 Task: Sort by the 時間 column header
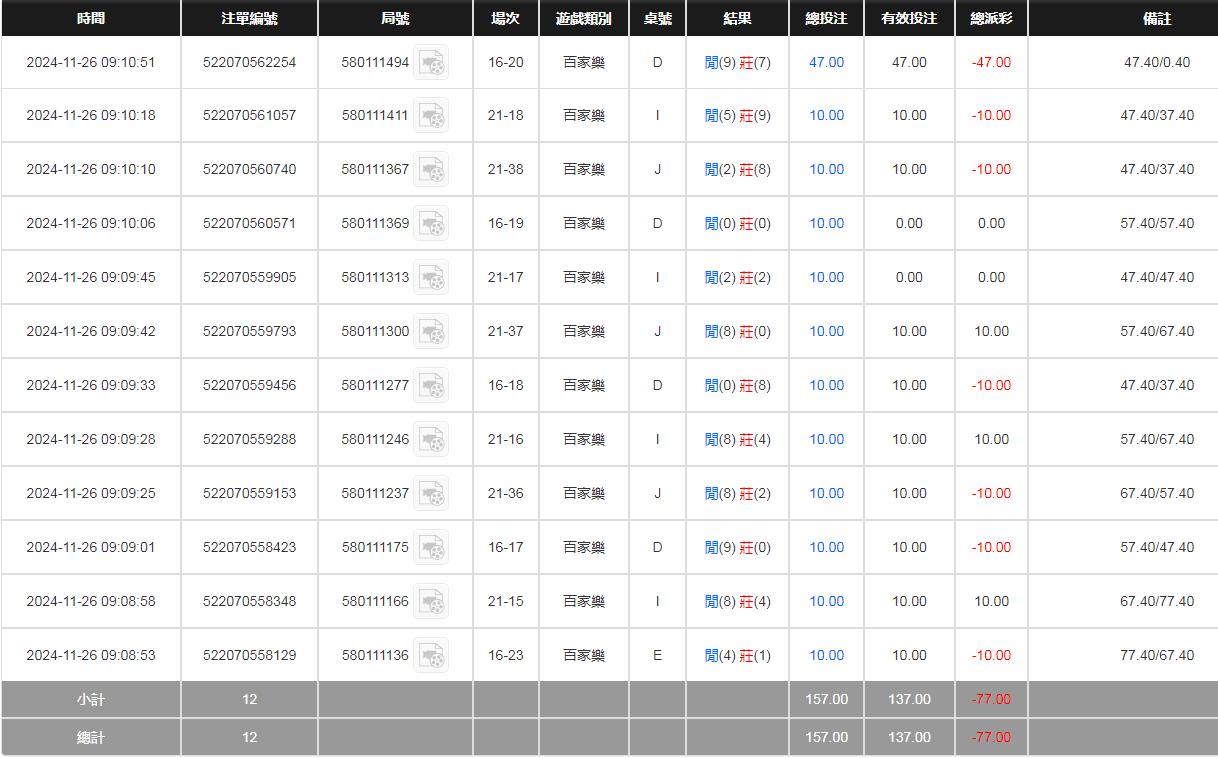pos(90,18)
